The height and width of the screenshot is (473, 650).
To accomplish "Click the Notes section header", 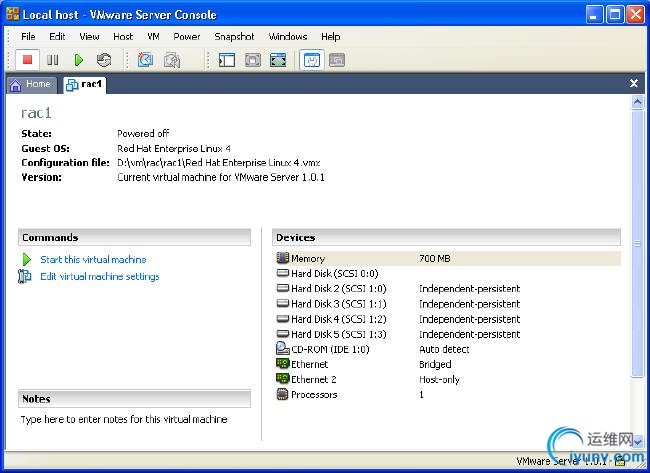I will (x=135, y=398).
